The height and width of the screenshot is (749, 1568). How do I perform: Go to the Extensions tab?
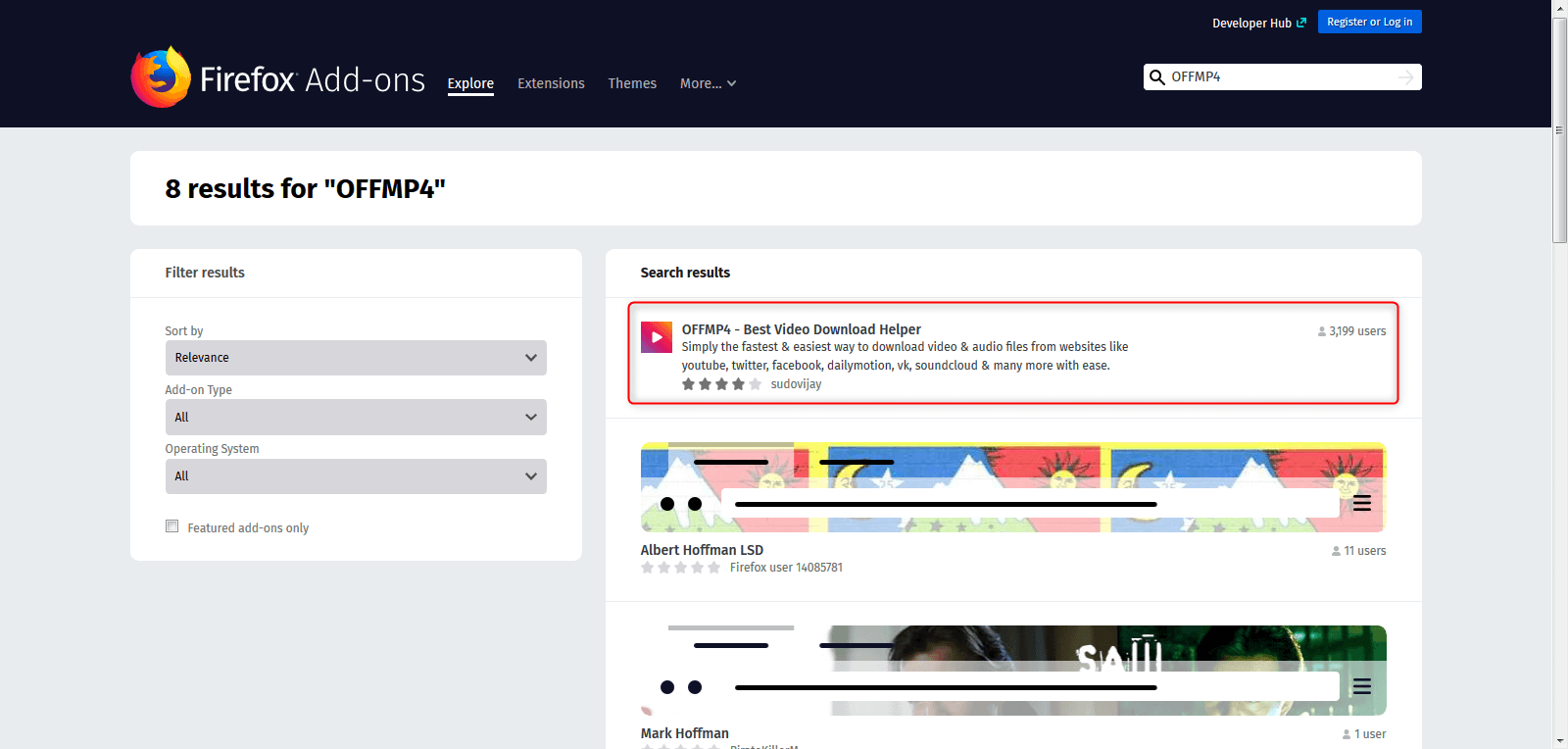[551, 83]
